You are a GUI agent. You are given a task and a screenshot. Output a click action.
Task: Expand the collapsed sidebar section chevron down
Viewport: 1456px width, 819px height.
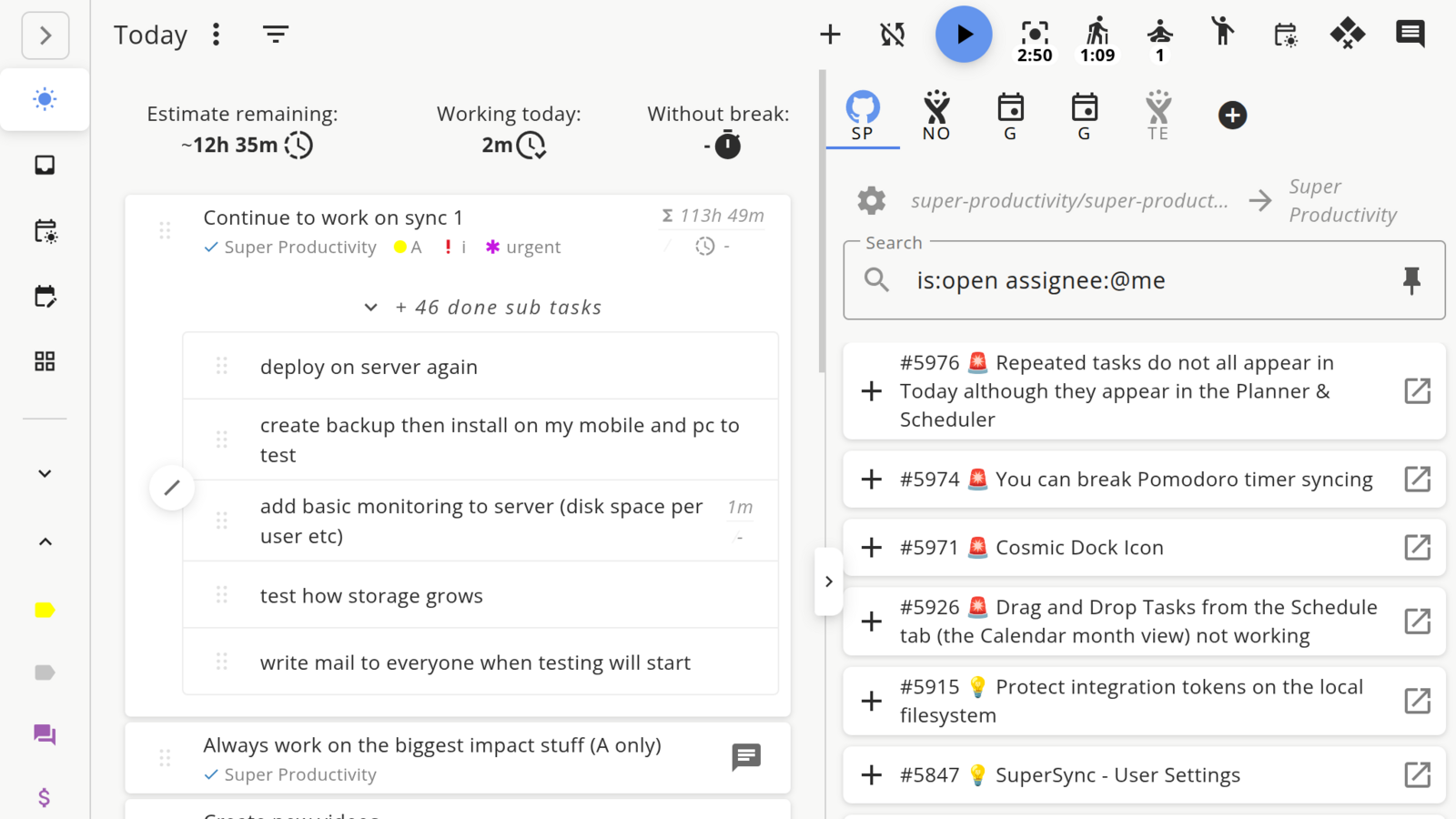(x=45, y=473)
